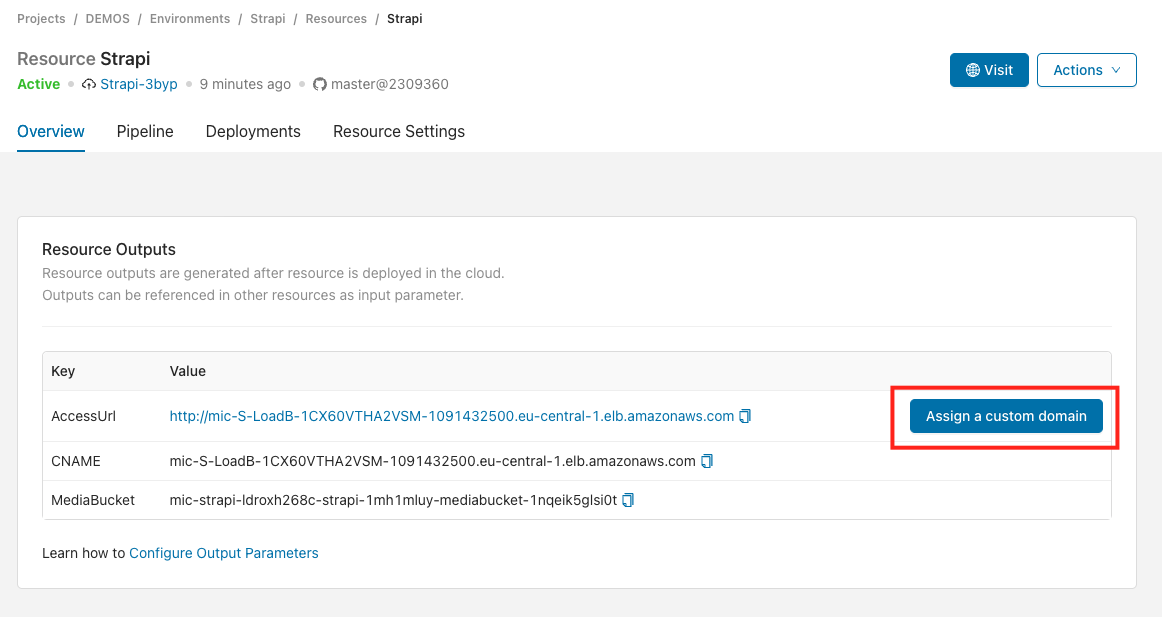Open the Strapi-3byp deployment link
1162x617 pixels.
(x=139, y=84)
